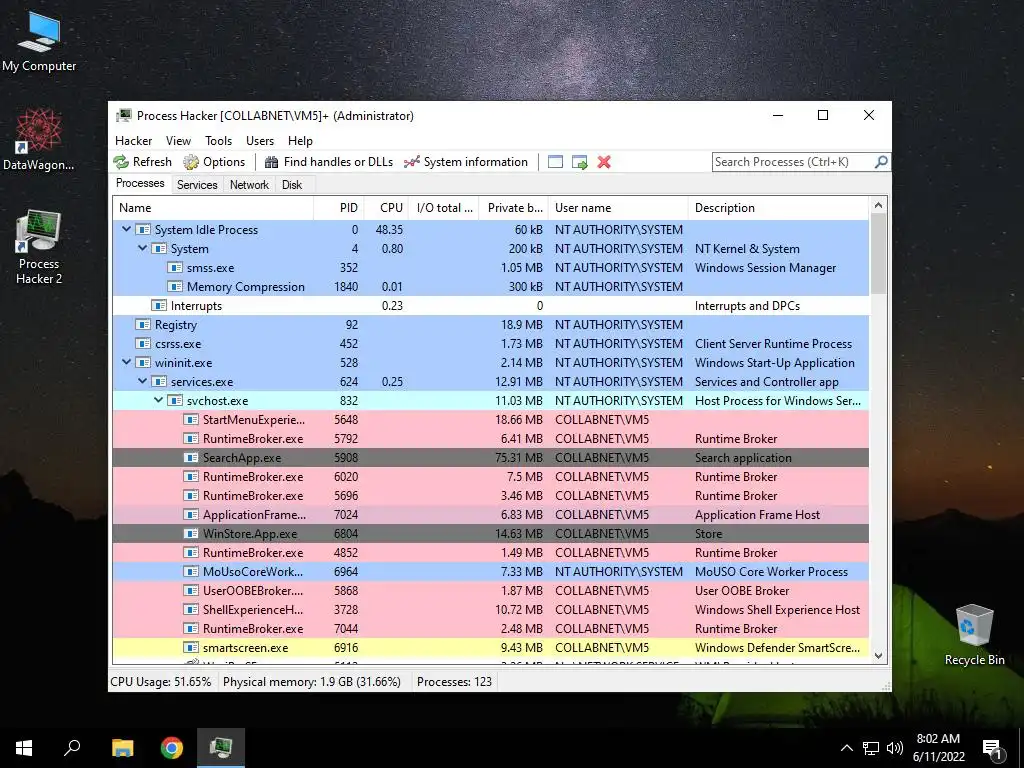Select the Process Hacker 2 desktop shortcut
The image size is (1024, 768).
point(39,247)
